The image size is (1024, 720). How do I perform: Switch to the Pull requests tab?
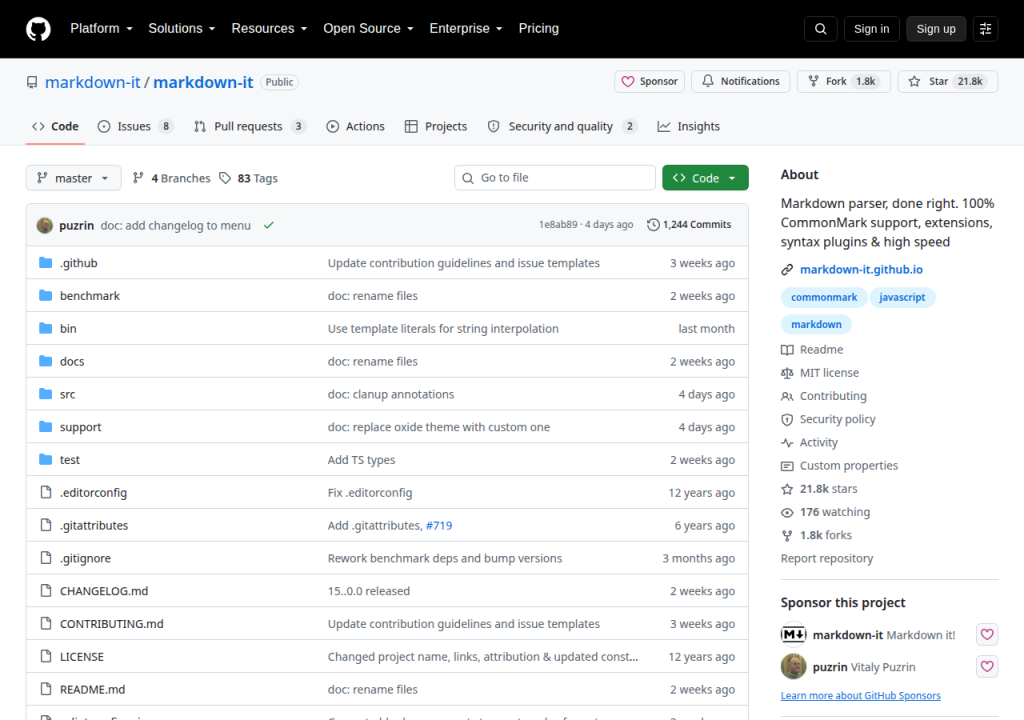click(x=249, y=126)
